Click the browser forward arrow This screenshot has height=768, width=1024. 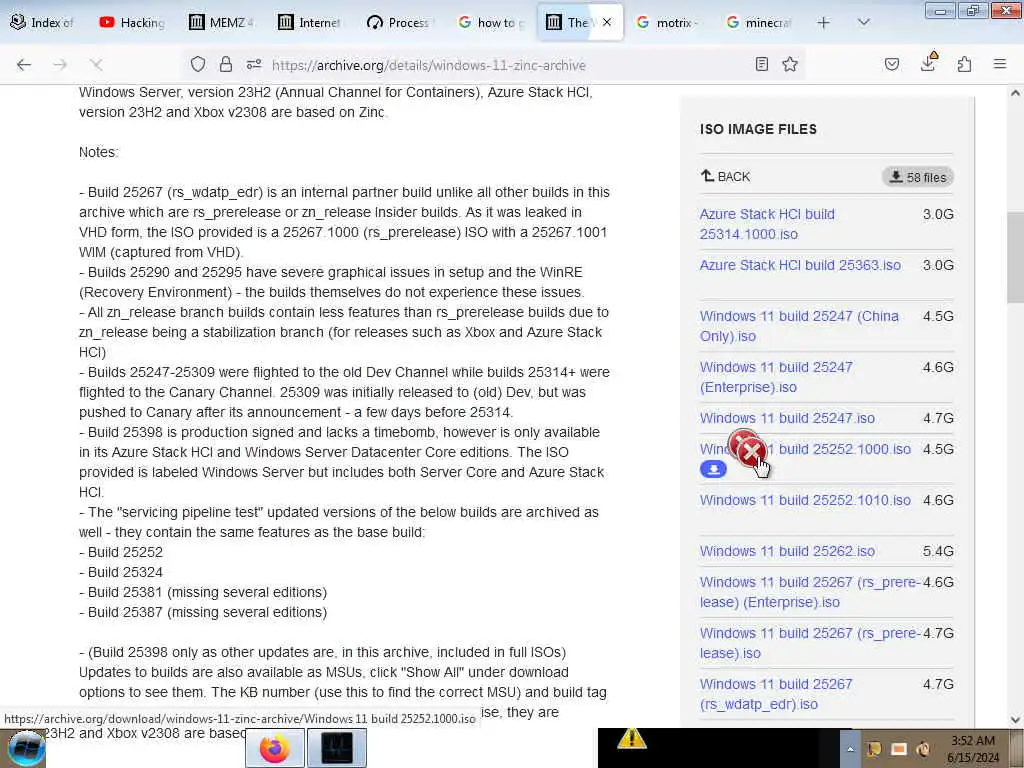point(60,64)
